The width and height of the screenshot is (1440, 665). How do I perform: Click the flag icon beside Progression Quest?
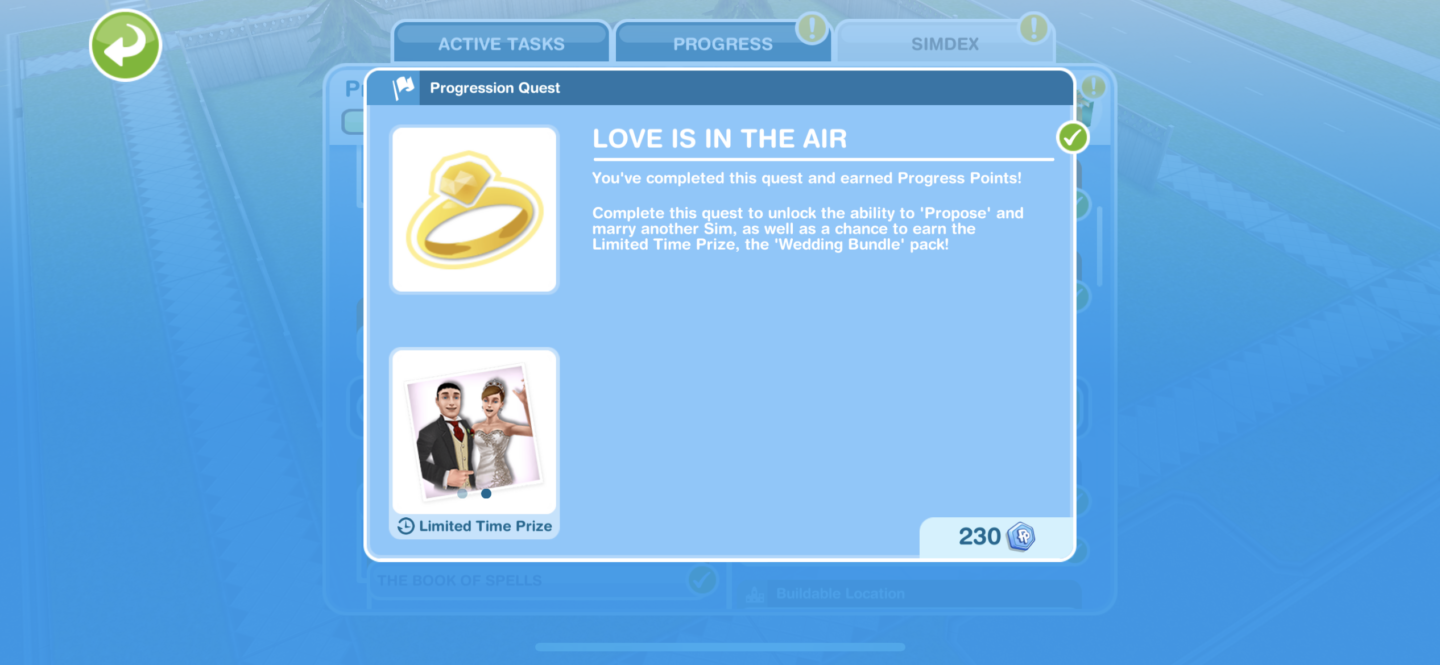click(x=404, y=88)
